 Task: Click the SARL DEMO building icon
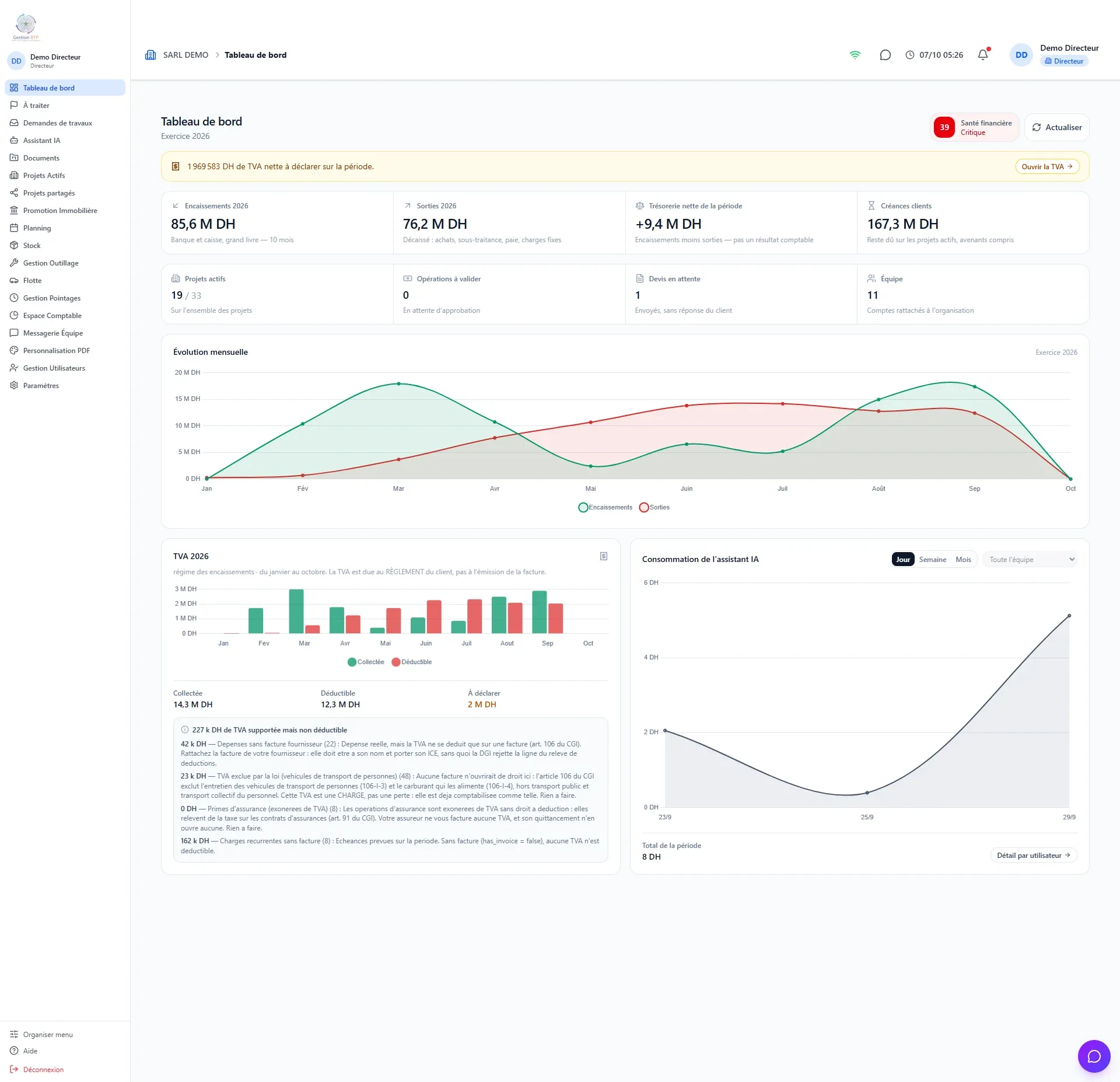click(150, 55)
